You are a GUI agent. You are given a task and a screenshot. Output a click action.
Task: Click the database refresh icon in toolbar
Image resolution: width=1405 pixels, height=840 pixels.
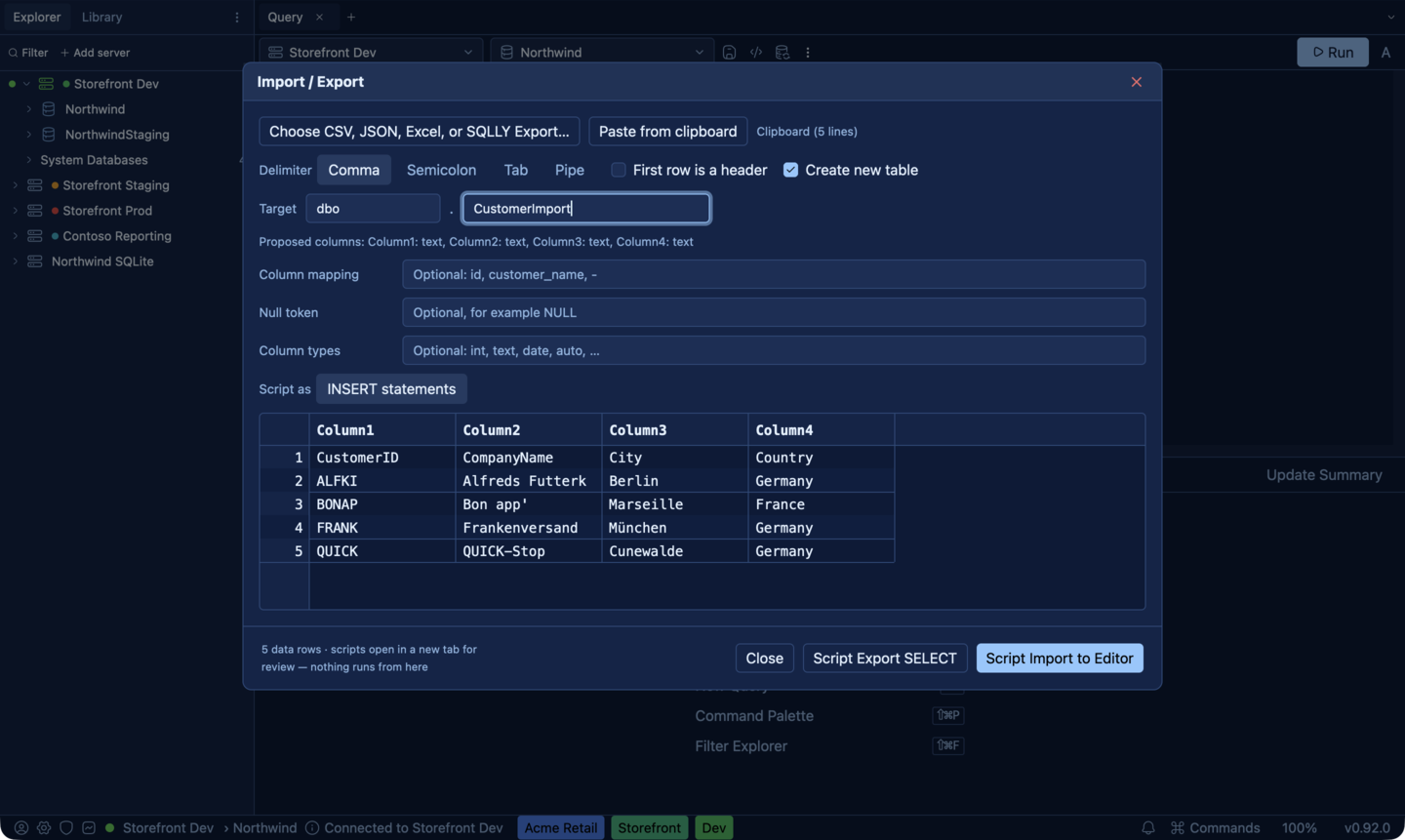pos(783,53)
